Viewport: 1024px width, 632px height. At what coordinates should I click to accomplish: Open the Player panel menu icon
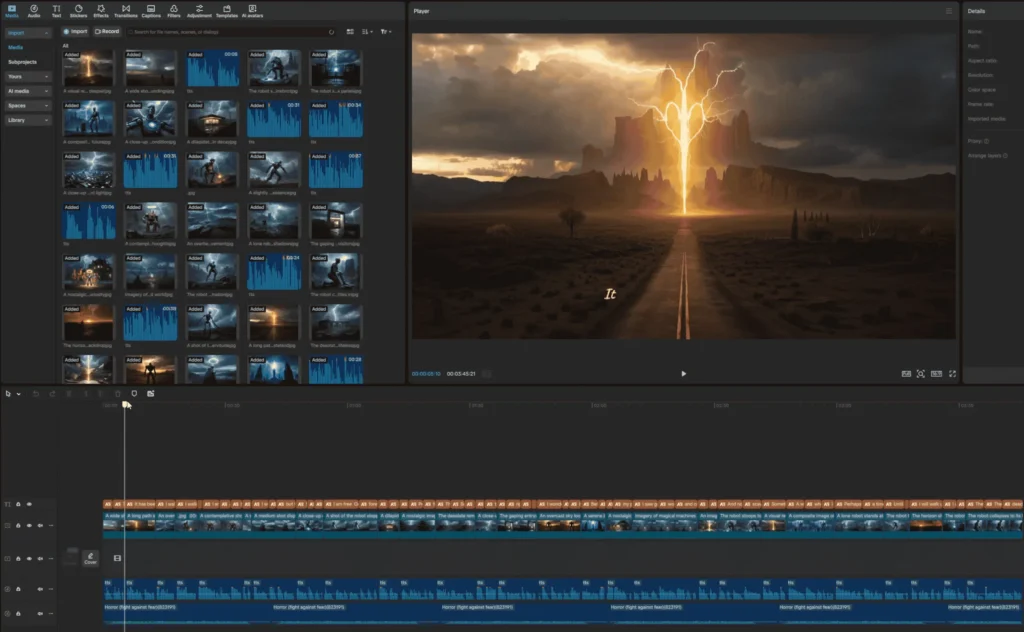tap(948, 11)
